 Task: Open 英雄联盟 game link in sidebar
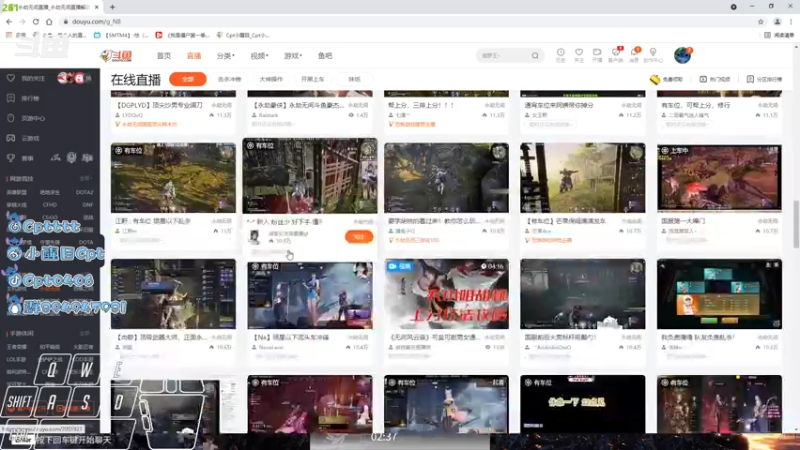click(x=16, y=192)
